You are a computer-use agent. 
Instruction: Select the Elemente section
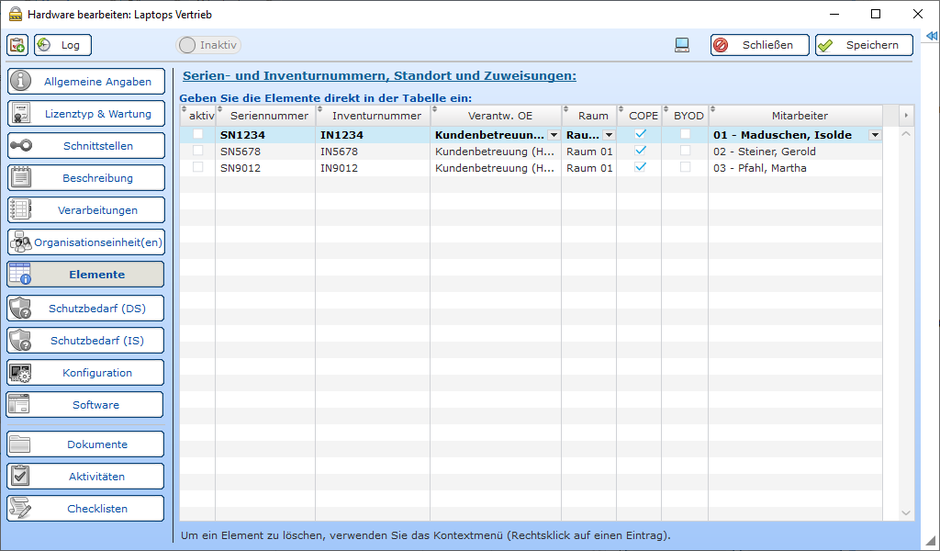point(86,274)
